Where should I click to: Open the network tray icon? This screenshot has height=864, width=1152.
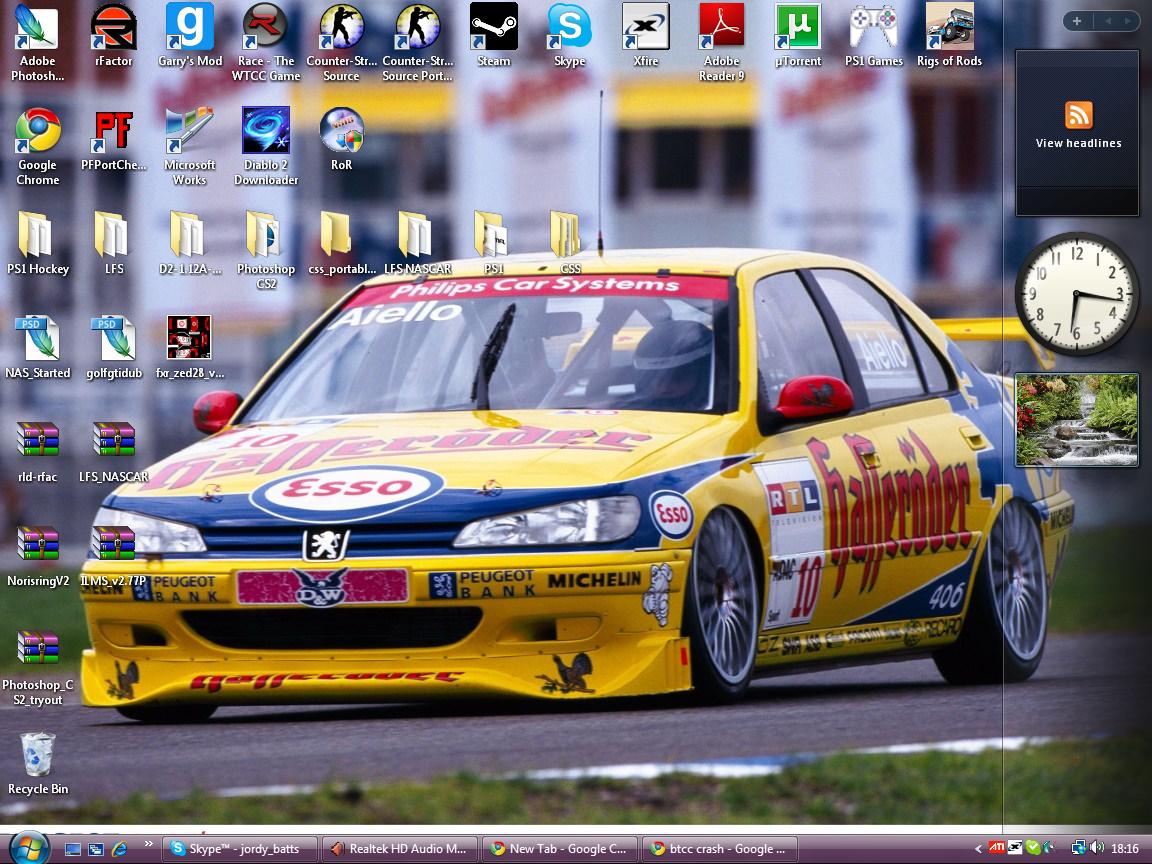pyautogui.click(x=1079, y=848)
